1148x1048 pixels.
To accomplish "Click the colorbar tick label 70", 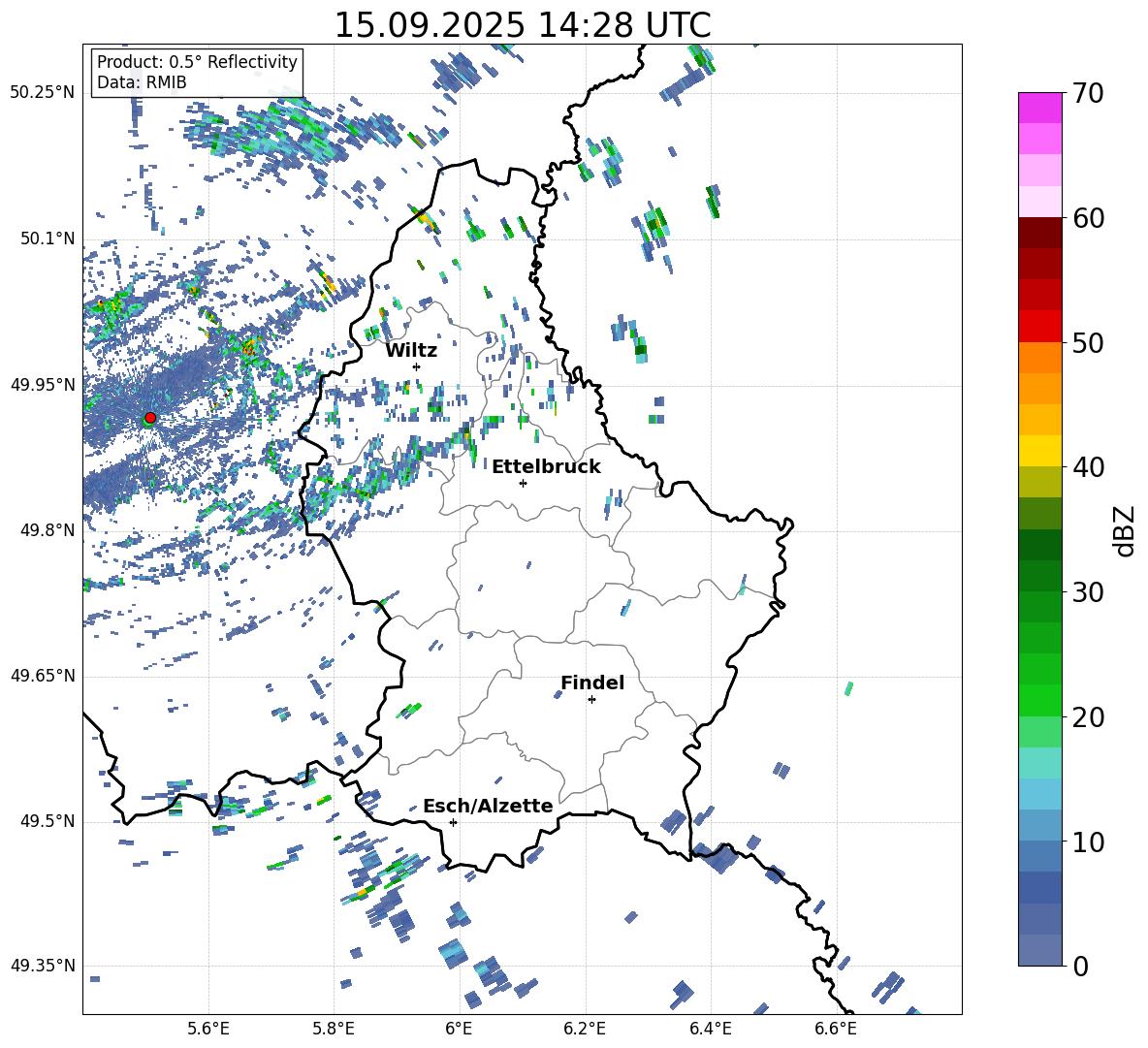I will [x=1088, y=94].
